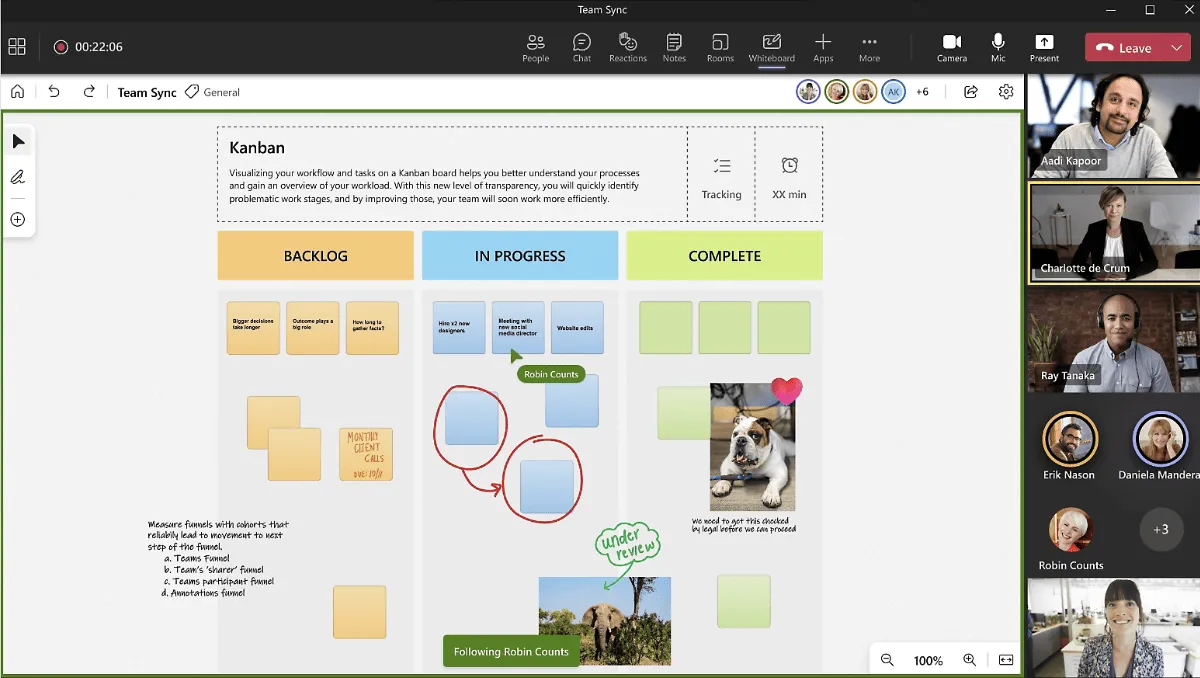The image size is (1200, 678).
Task: Select the 'Hire x2 new designers' note
Action: coord(459,327)
